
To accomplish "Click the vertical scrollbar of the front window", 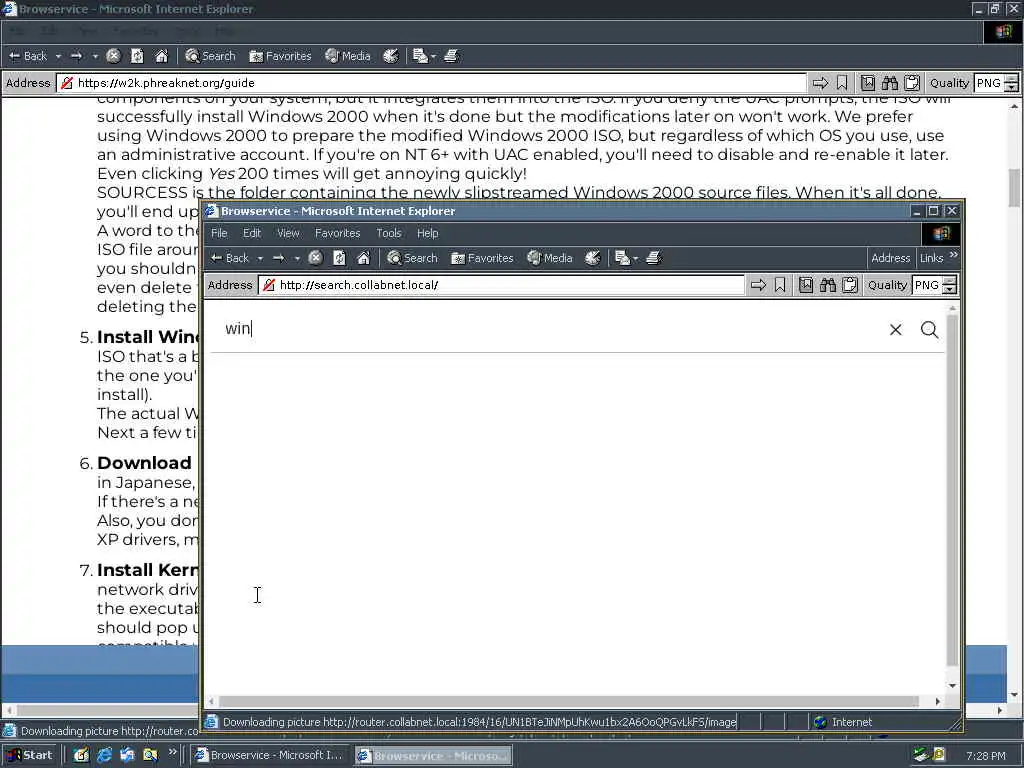I will click(x=952, y=496).
